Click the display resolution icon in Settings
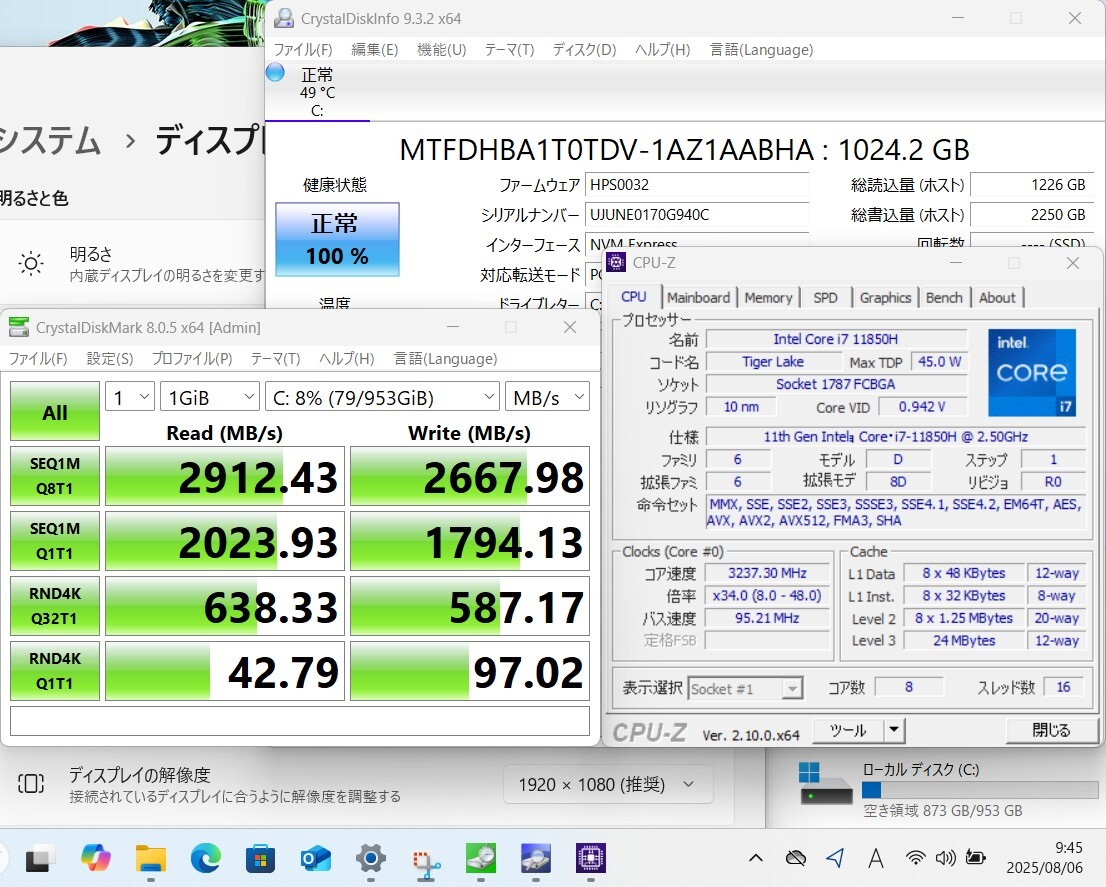 (x=31, y=783)
